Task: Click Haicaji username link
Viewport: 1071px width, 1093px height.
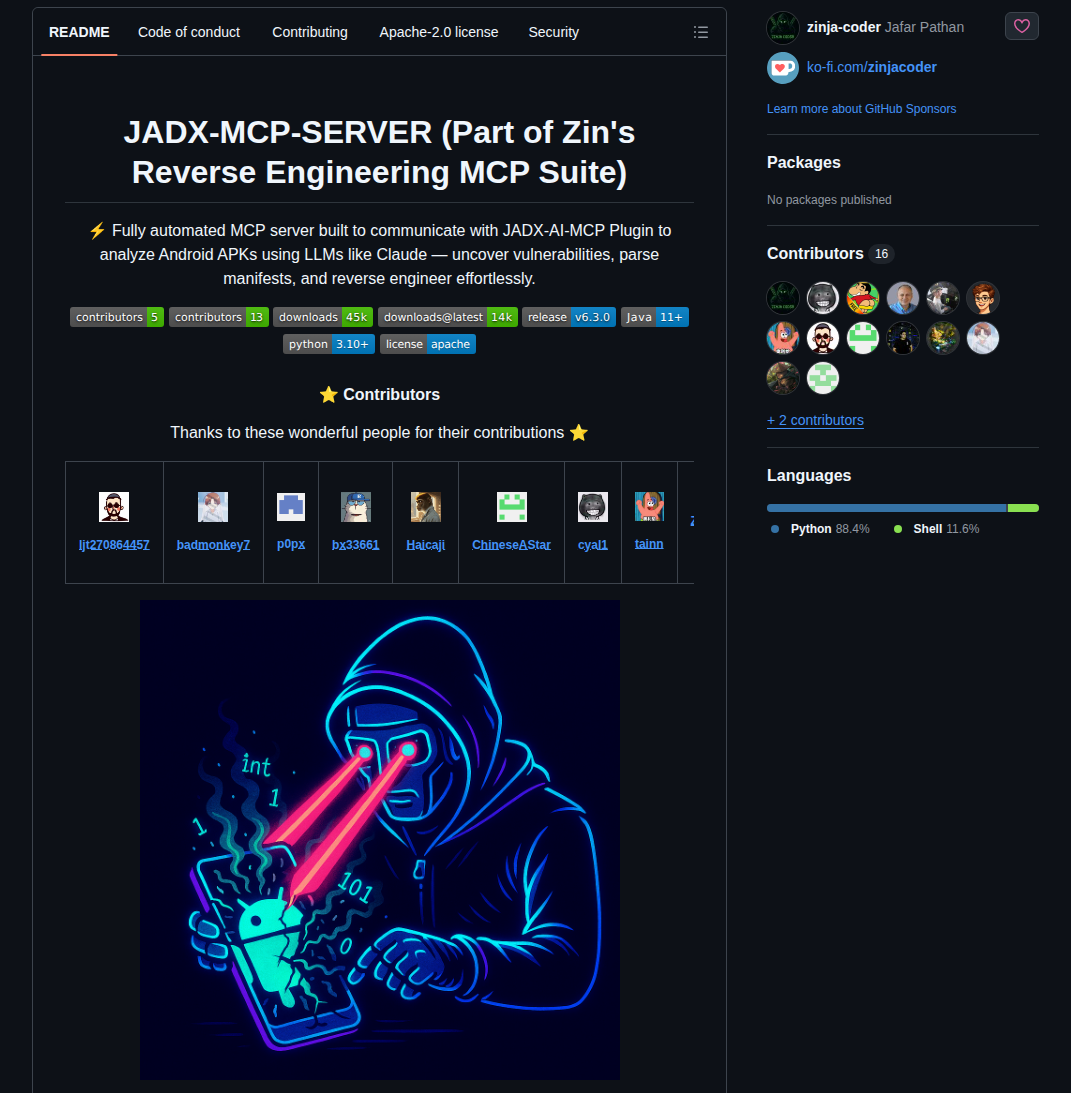Action: click(425, 545)
